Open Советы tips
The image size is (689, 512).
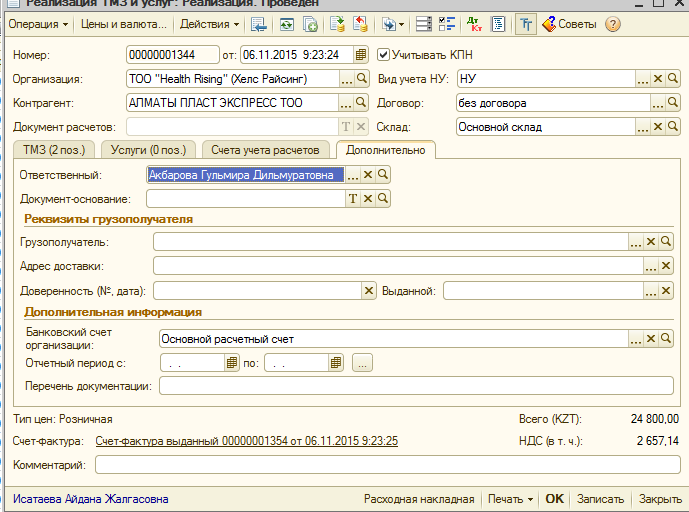(569, 24)
